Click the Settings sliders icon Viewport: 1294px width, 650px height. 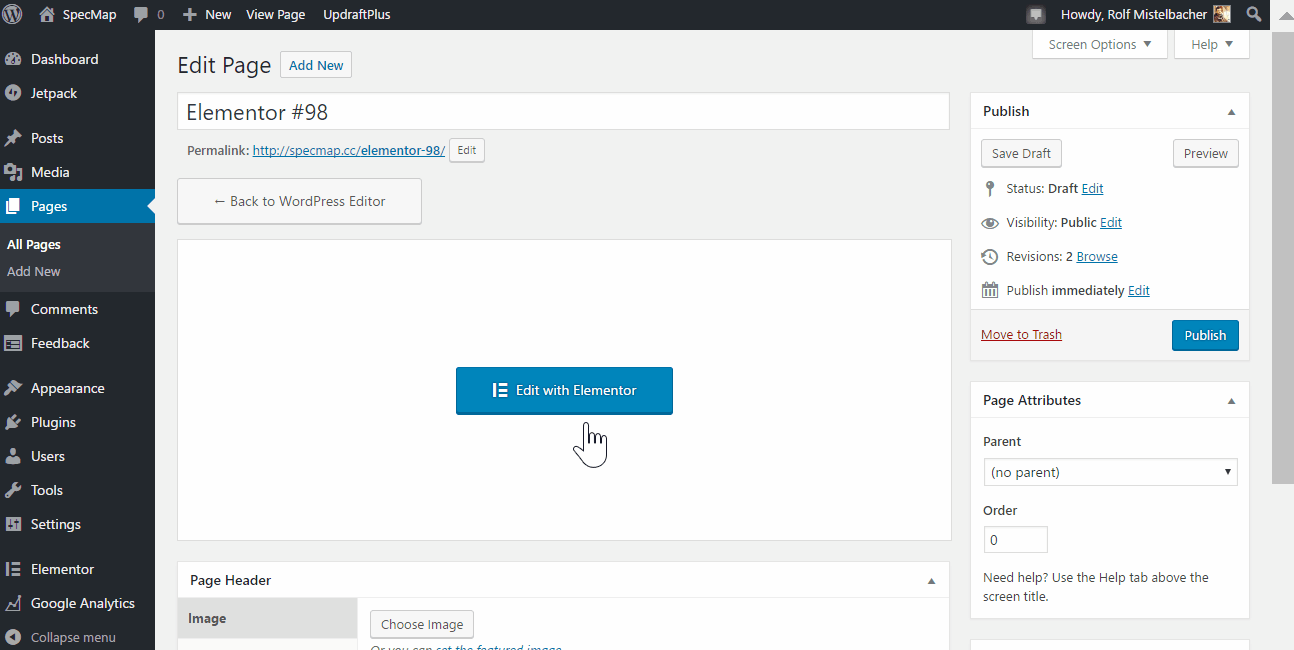[13, 524]
